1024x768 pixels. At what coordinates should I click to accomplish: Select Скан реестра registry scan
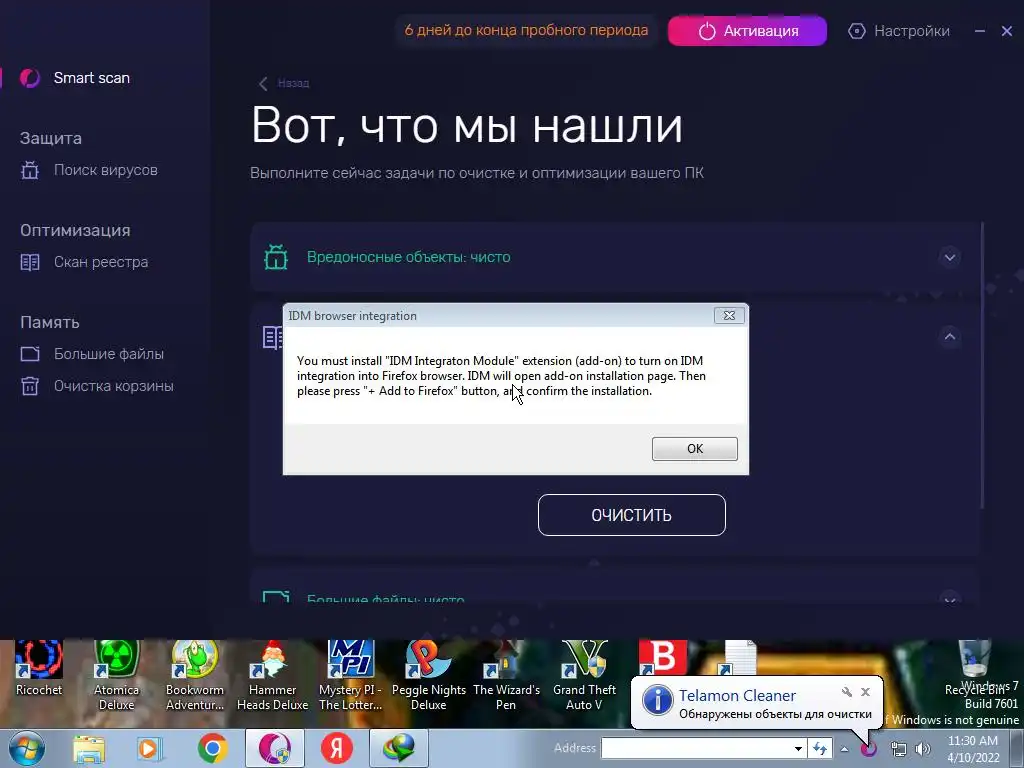(x=101, y=262)
